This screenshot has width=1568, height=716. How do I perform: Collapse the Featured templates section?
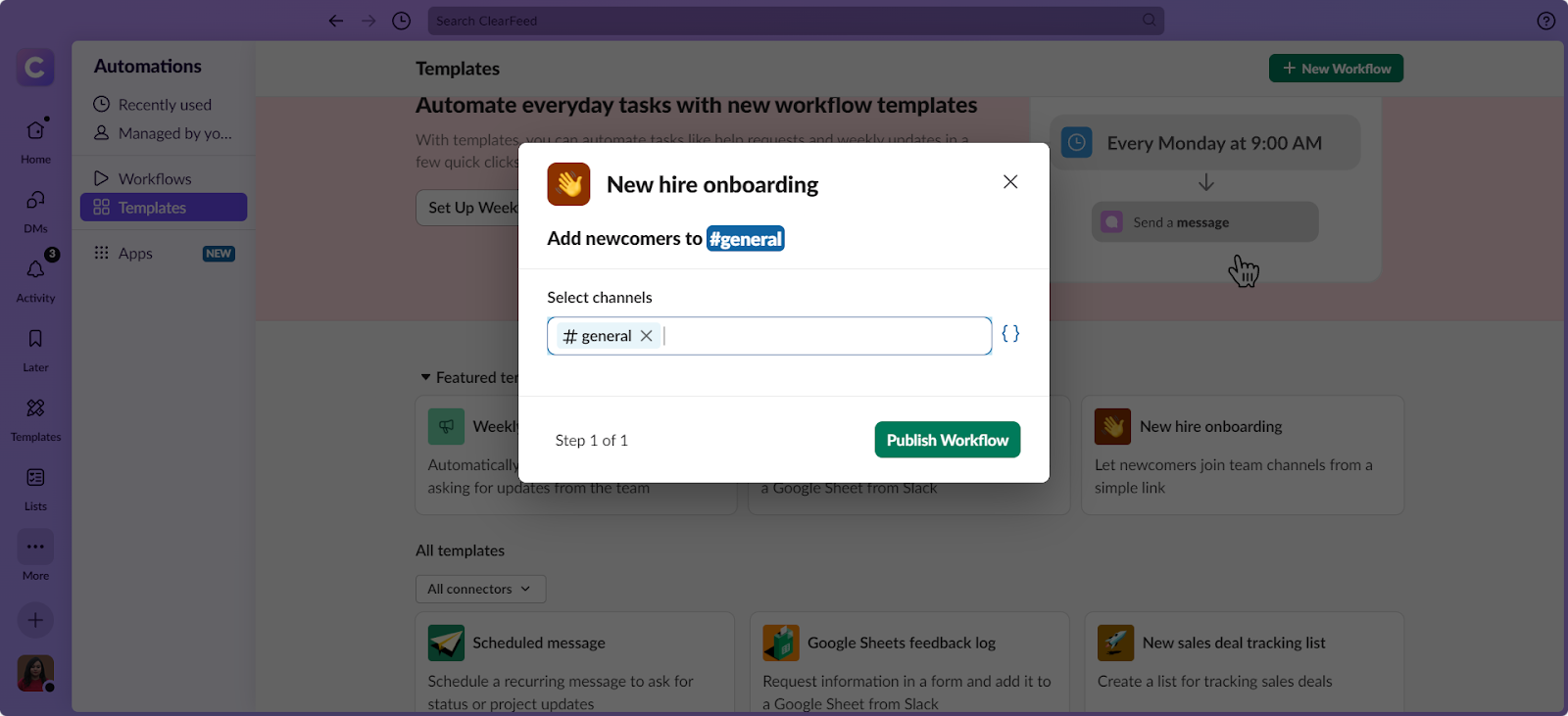[x=425, y=377]
